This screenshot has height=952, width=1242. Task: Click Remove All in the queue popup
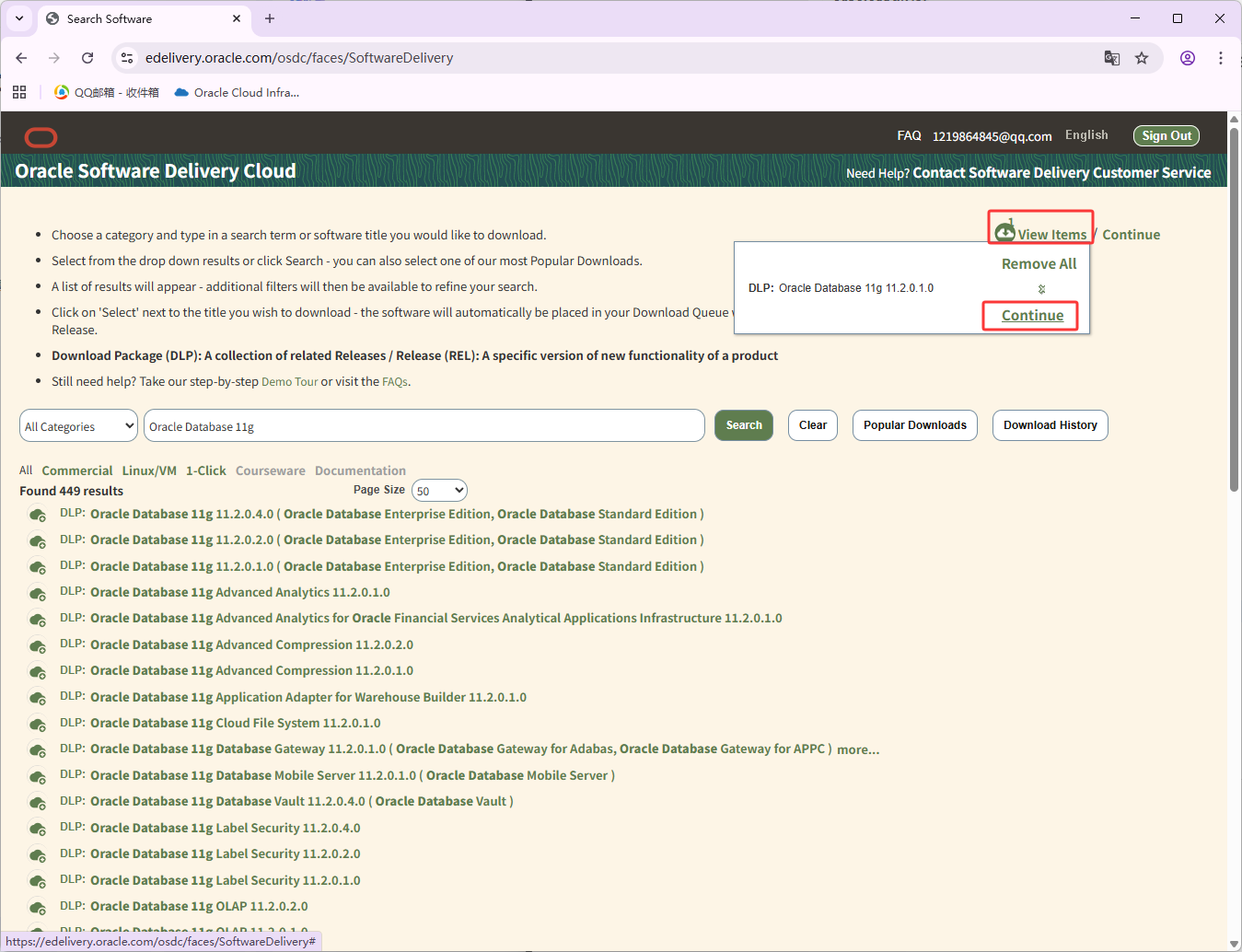[x=1039, y=264]
